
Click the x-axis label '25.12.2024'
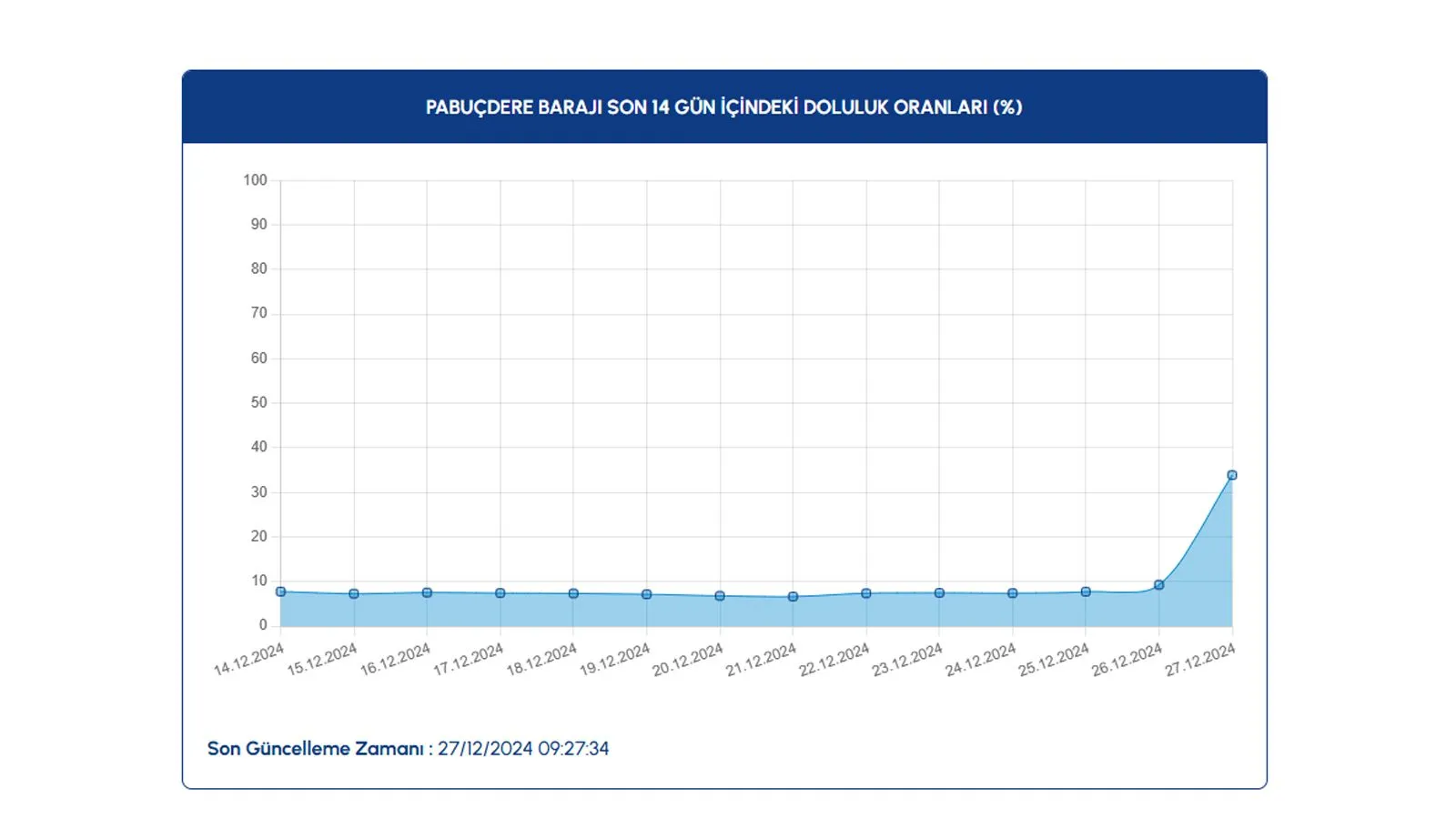1054,660
